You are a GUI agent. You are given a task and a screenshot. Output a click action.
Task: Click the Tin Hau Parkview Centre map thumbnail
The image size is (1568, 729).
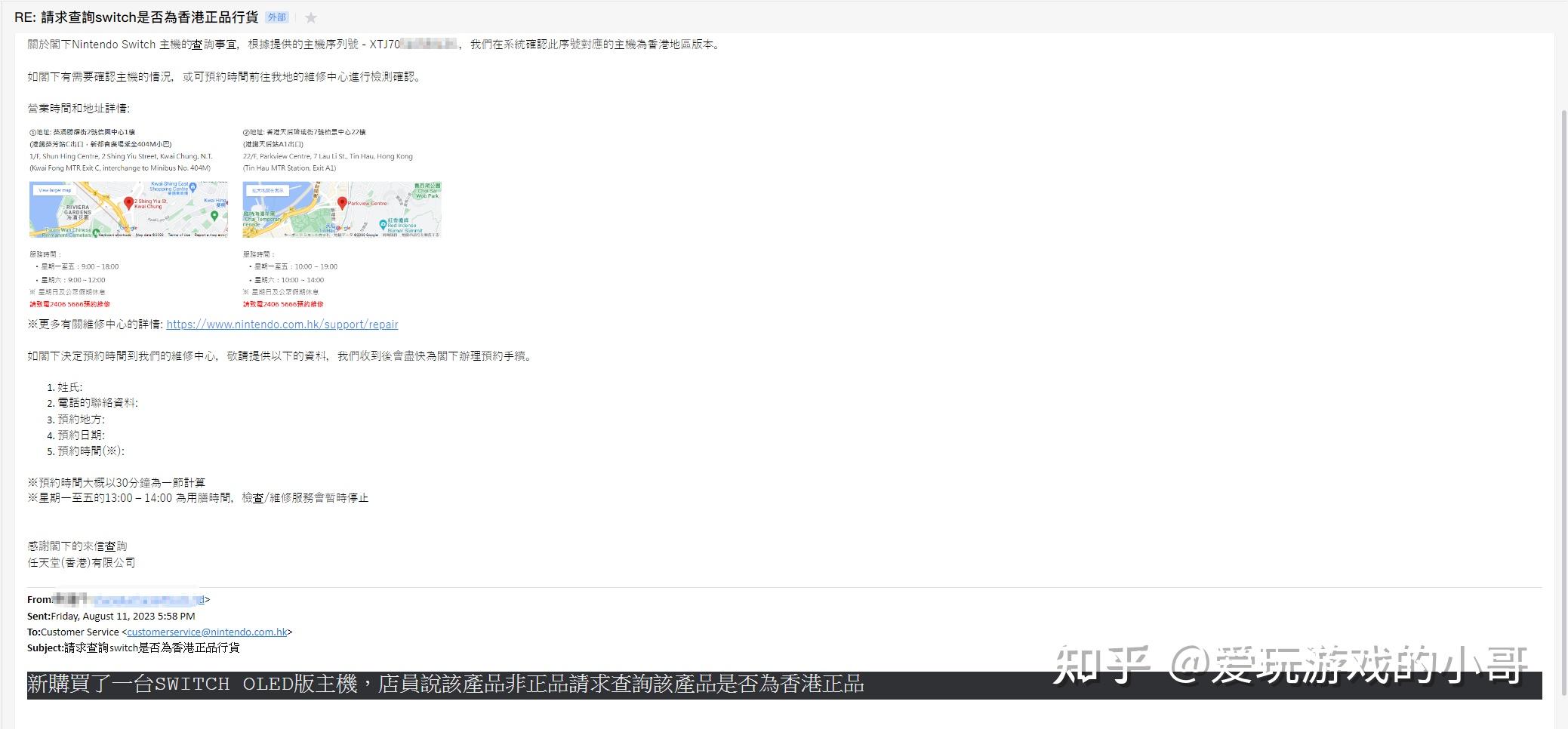342,210
